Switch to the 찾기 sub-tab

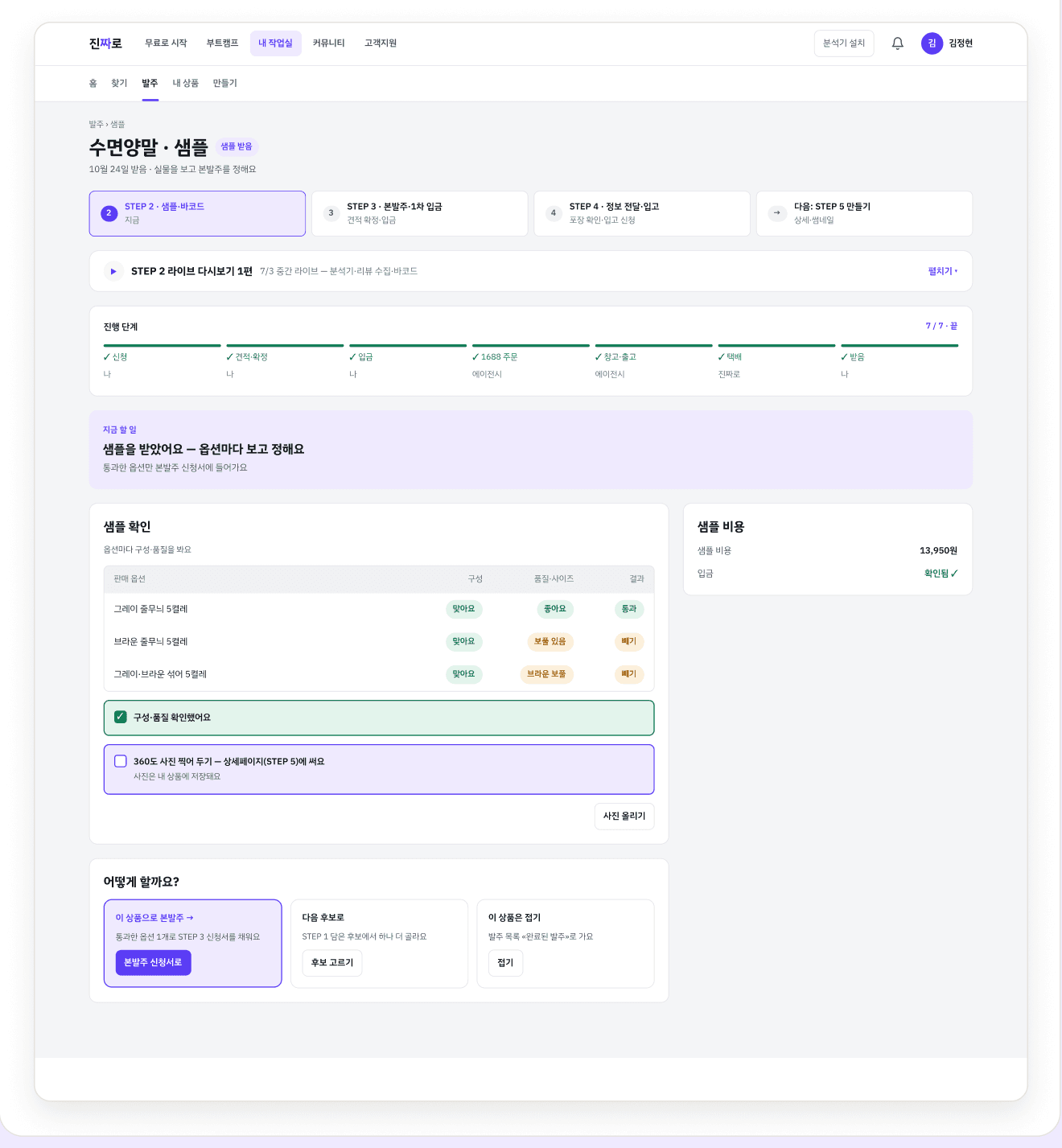tap(119, 83)
